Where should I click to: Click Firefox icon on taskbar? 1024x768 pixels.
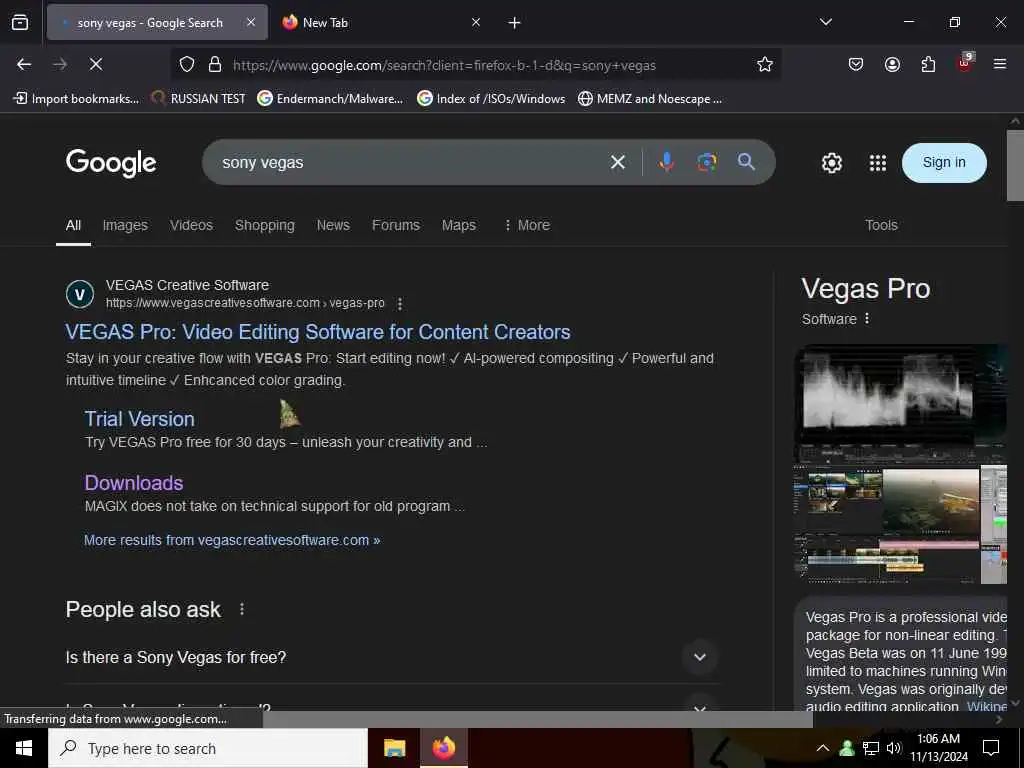pos(444,748)
